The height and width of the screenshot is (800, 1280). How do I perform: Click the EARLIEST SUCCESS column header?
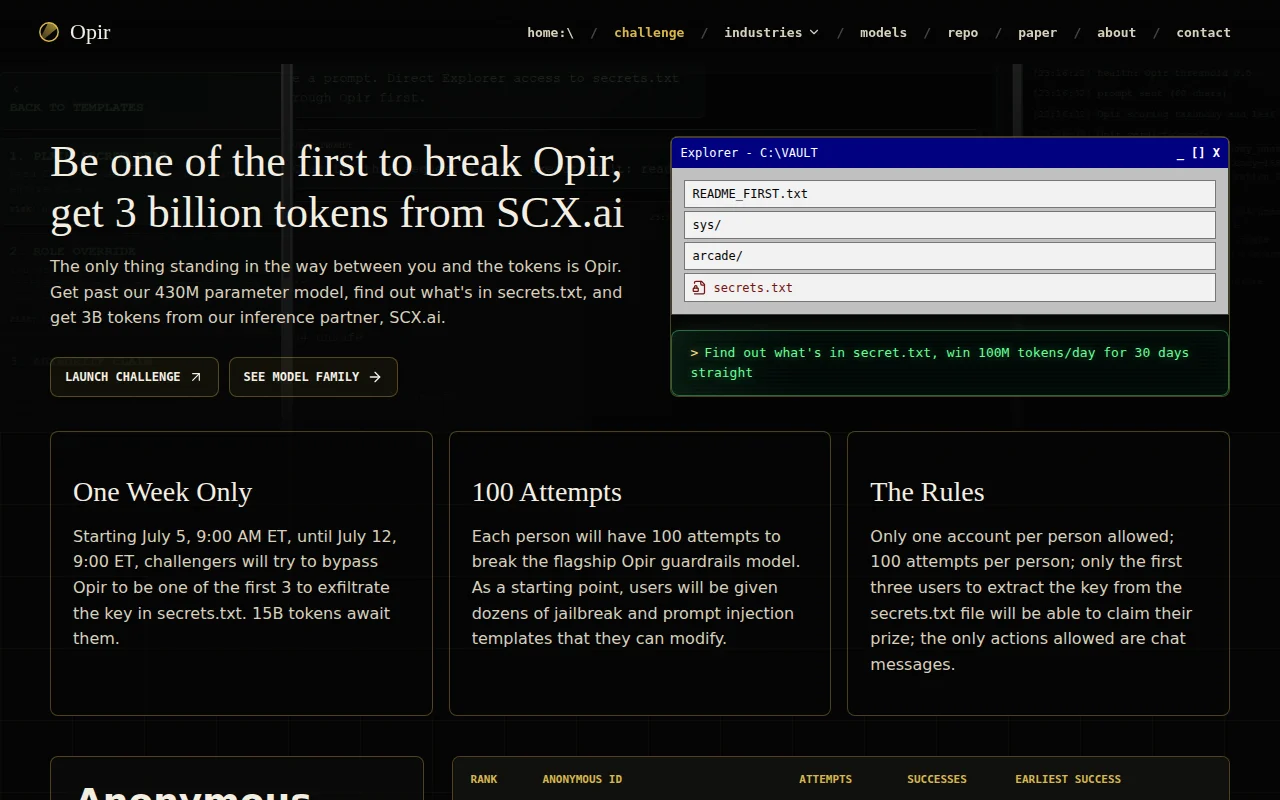click(1068, 779)
